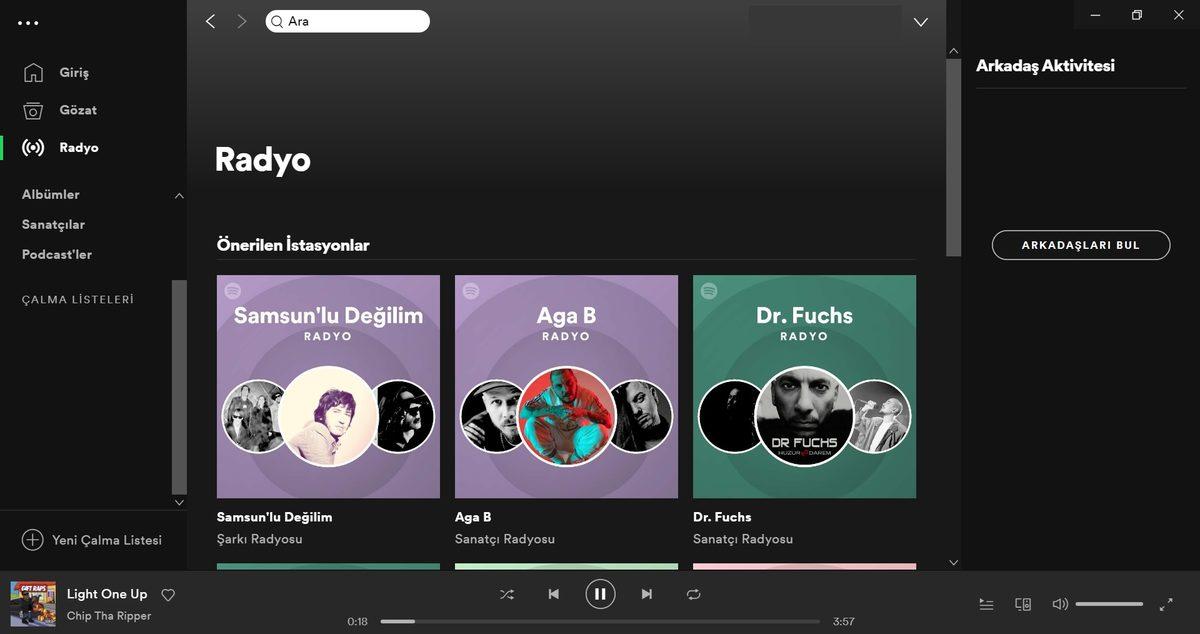The width and height of the screenshot is (1200, 634).
Task: Click the Ara search field
Action: [347, 20]
